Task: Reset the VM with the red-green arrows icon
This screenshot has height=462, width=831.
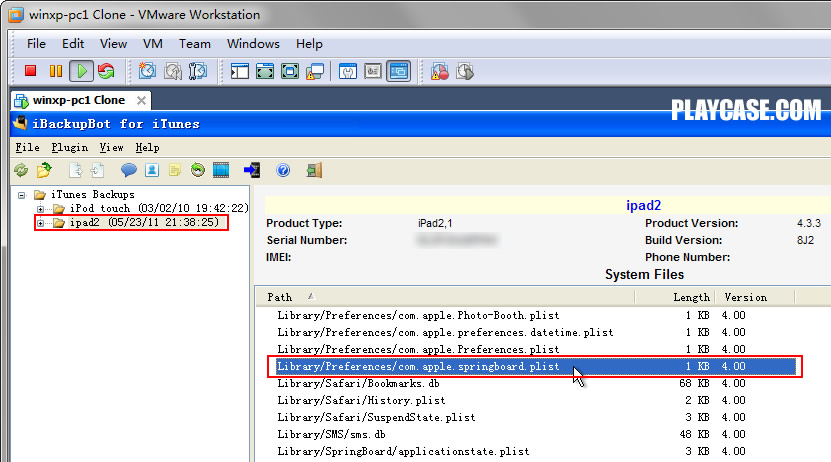Action: (106, 71)
